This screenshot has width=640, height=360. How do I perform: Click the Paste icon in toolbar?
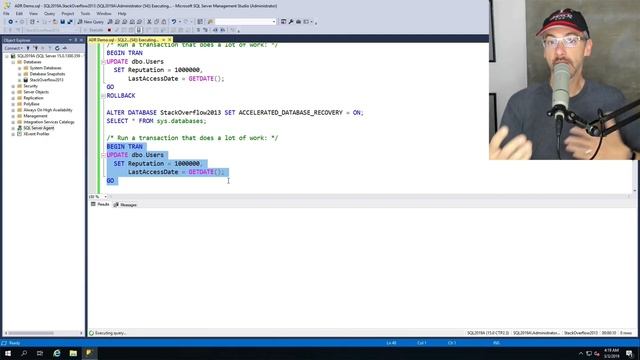[164, 22]
